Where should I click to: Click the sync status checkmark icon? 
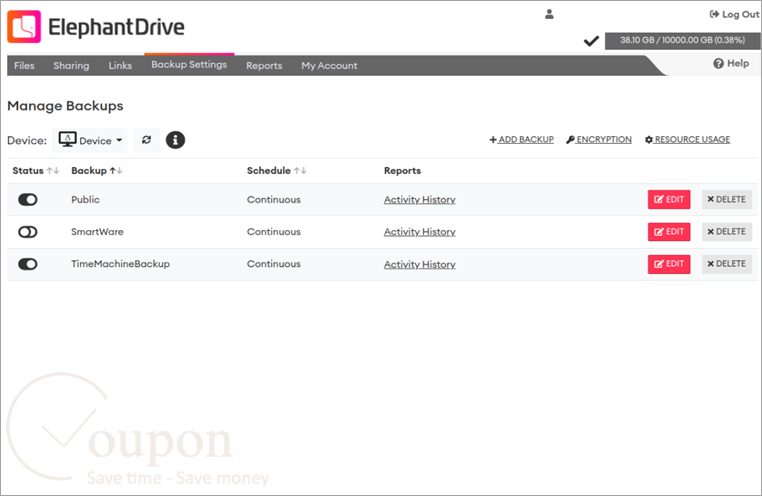coord(591,41)
